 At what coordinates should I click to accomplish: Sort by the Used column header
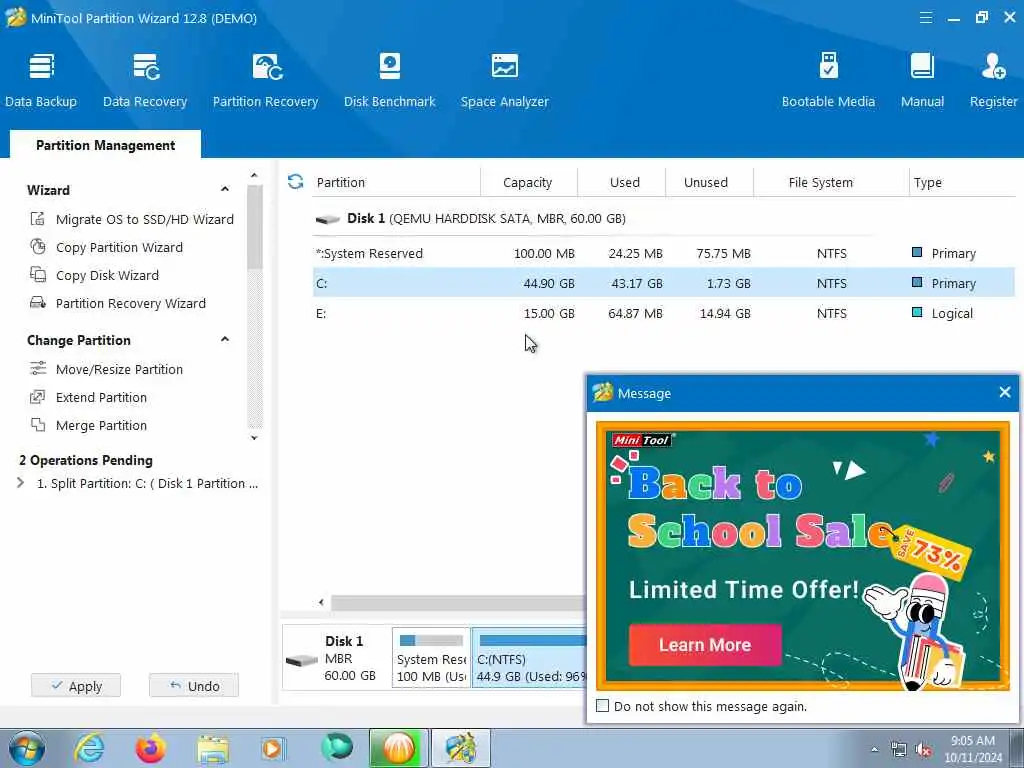click(624, 182)
